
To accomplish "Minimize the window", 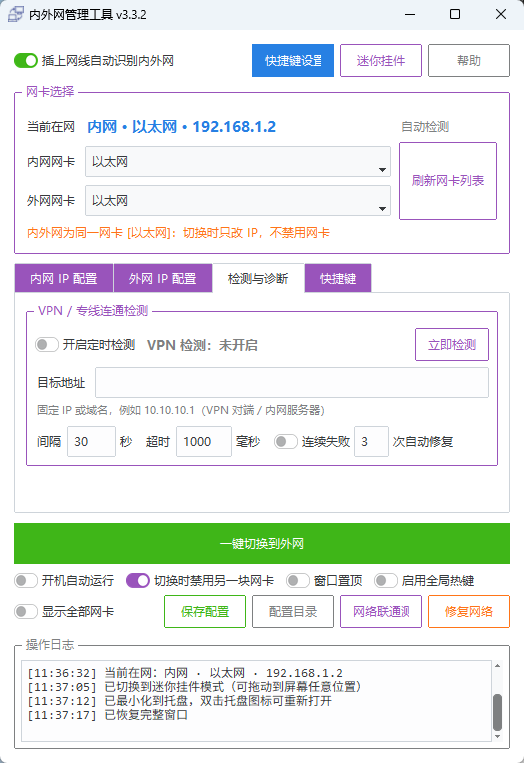I will (410, 14).
